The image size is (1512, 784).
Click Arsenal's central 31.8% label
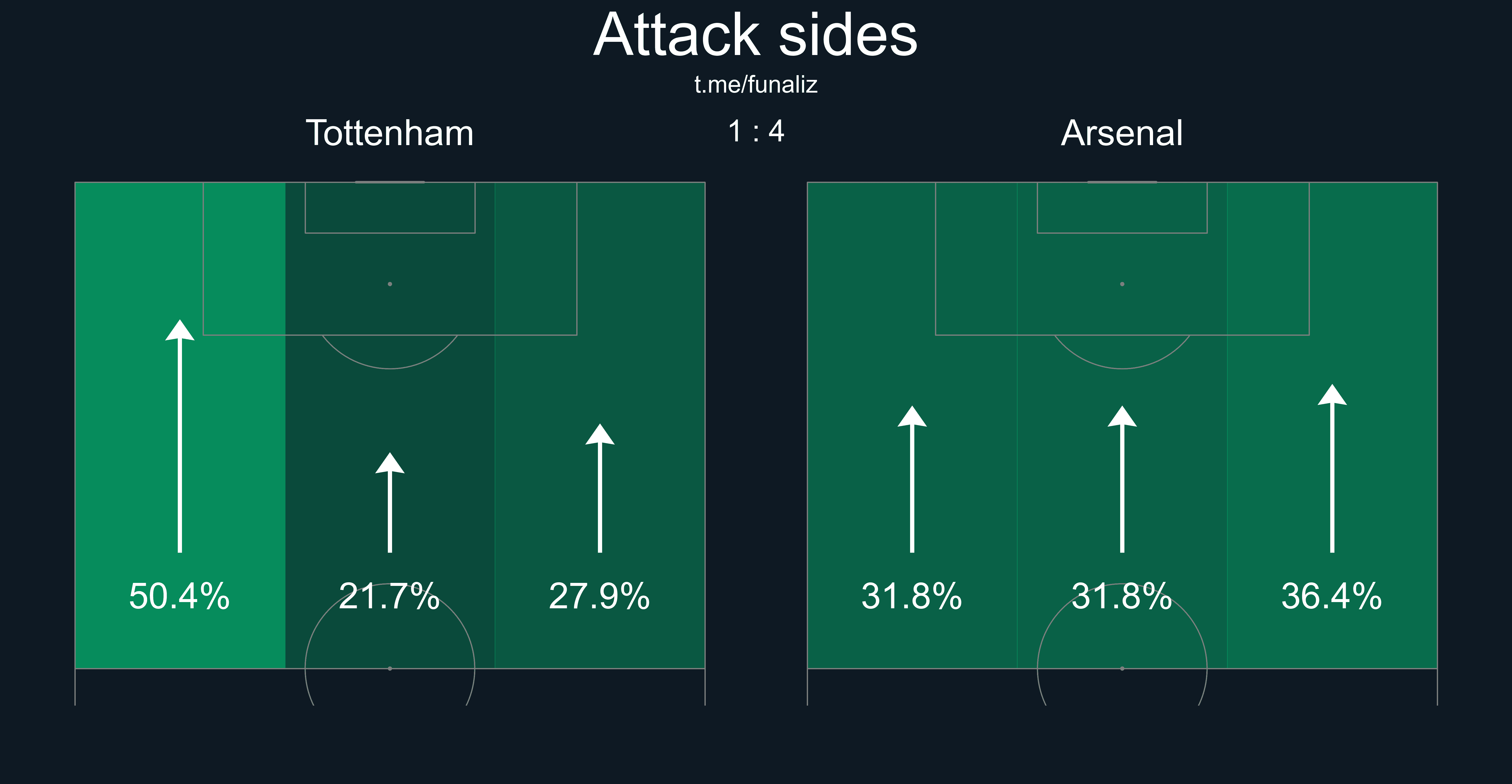click(x=1122, y=596)
